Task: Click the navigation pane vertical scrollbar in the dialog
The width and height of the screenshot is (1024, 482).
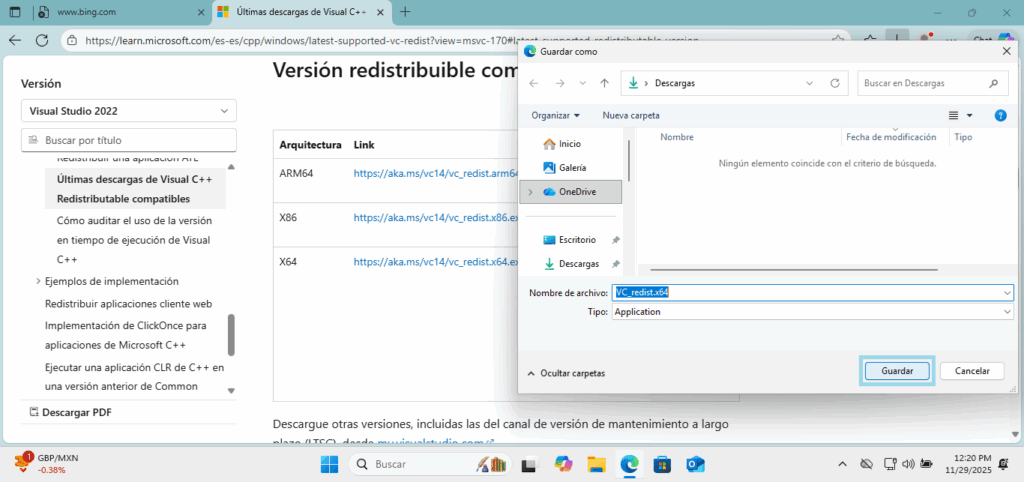Action: coord(629,160)
